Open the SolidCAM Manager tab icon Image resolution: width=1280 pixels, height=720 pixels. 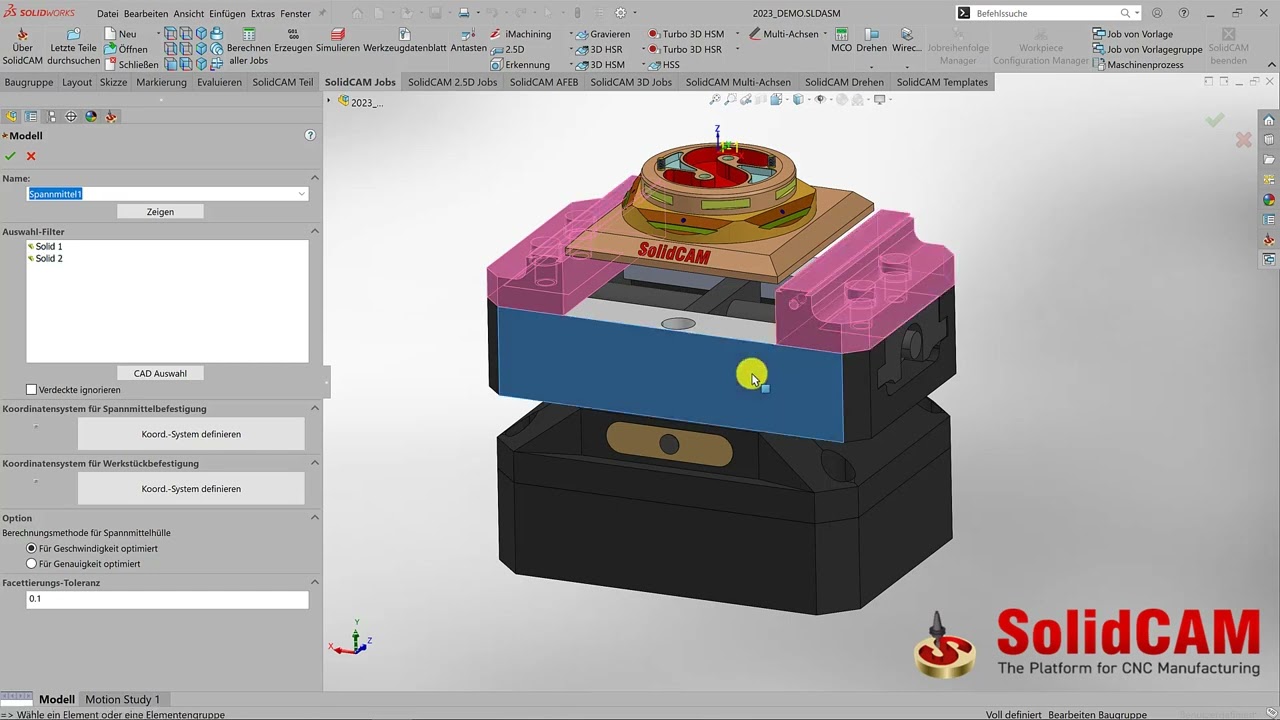(x=111, y=116)
